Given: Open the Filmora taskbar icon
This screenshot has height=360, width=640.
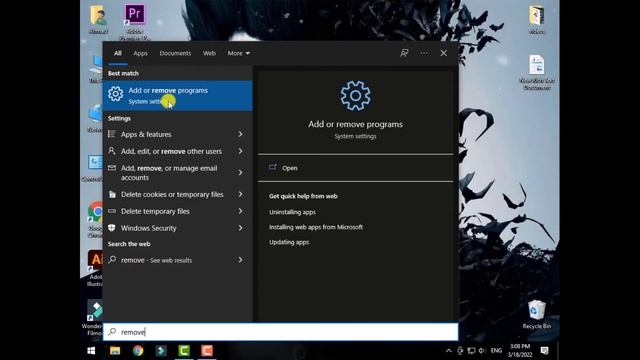Looking at the screenshot, I should pos(161,351).
